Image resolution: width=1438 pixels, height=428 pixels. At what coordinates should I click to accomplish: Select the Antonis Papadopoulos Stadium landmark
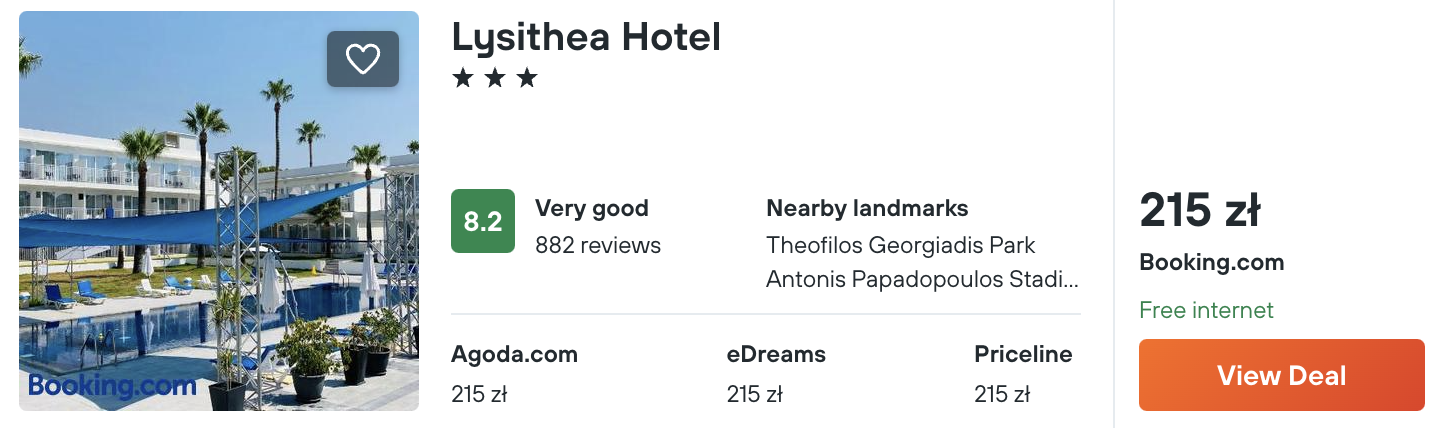click(x=922, y=279)
